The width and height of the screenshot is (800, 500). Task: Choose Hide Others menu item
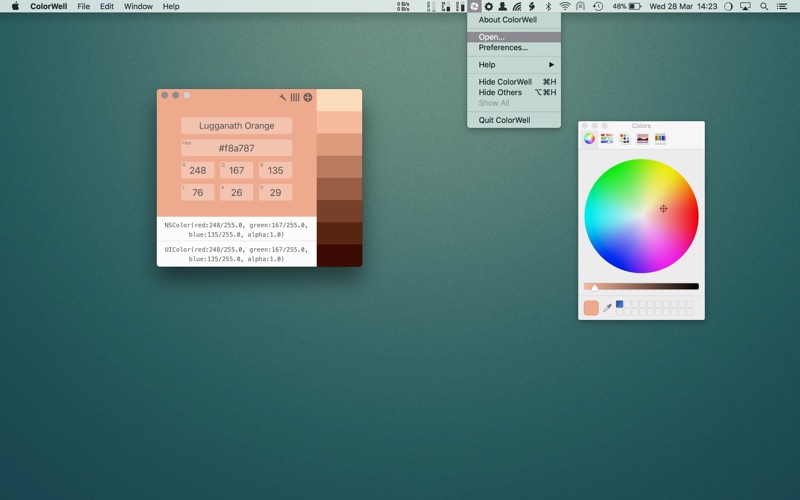(x=514, y=92)
